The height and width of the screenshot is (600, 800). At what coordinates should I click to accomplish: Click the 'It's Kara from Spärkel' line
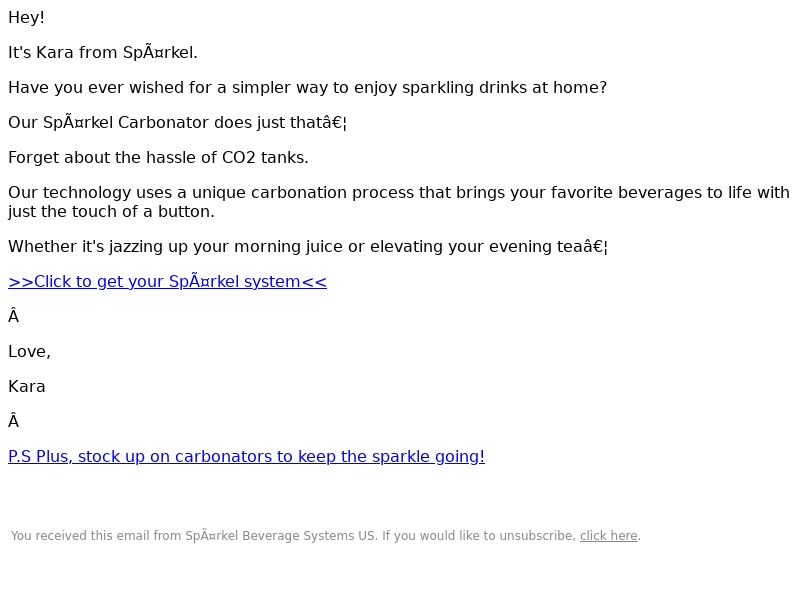(103, 53)
